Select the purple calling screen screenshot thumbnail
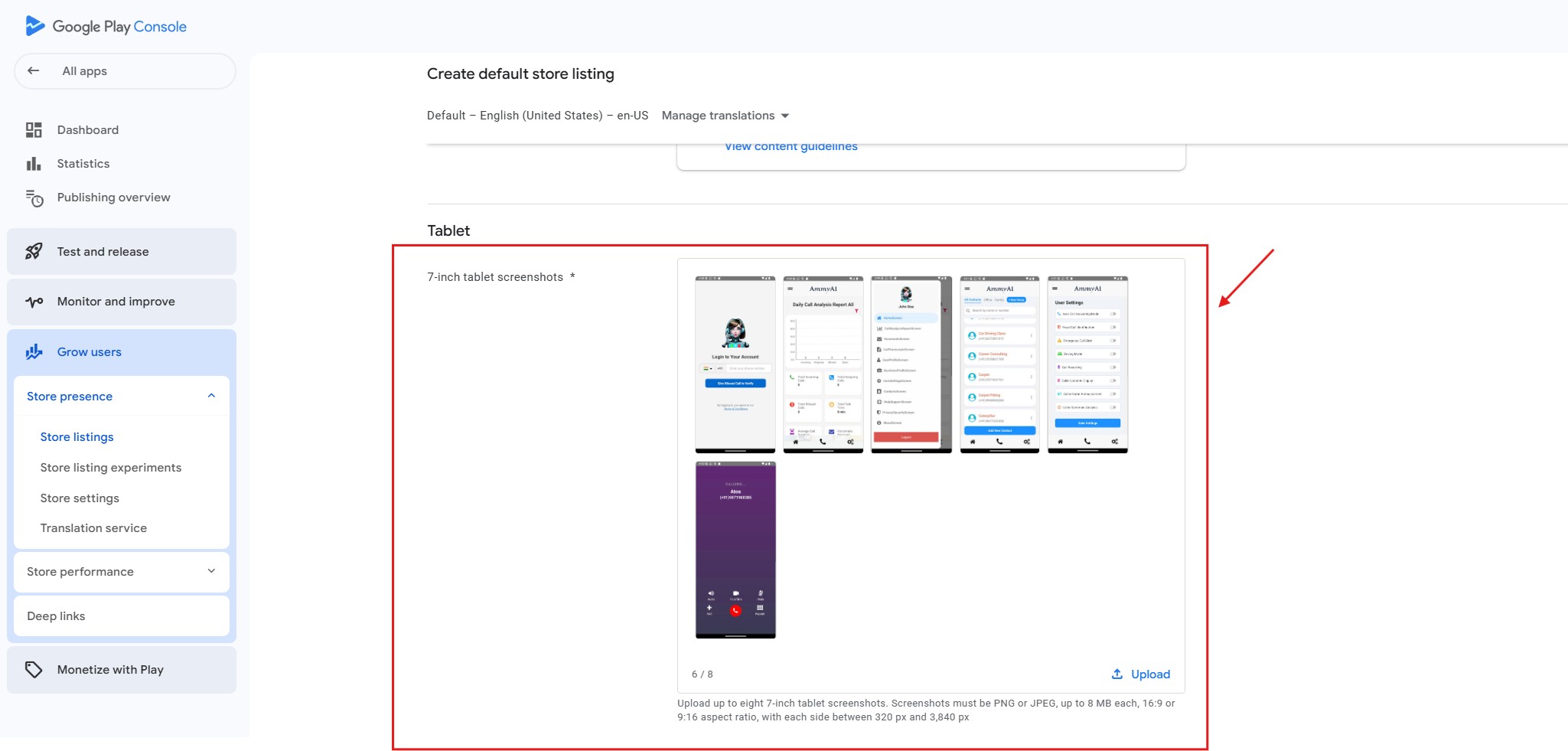The width and height of the screenshot is (1568, 751). (x=735, y=550)
